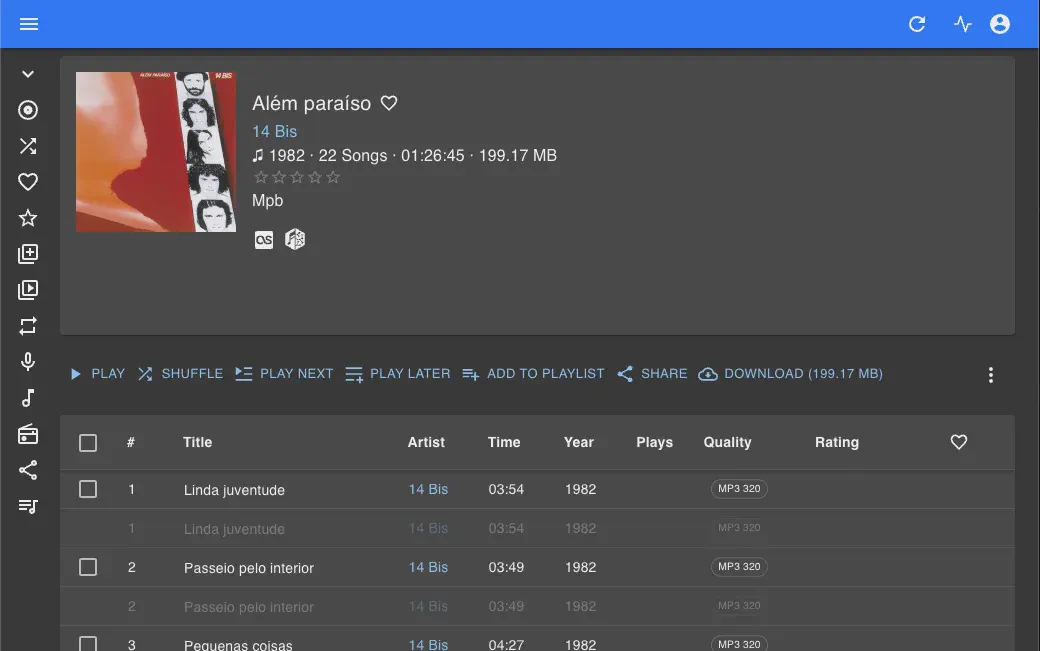
Task: Click the refresh icon in top bar
Action: 917,24
